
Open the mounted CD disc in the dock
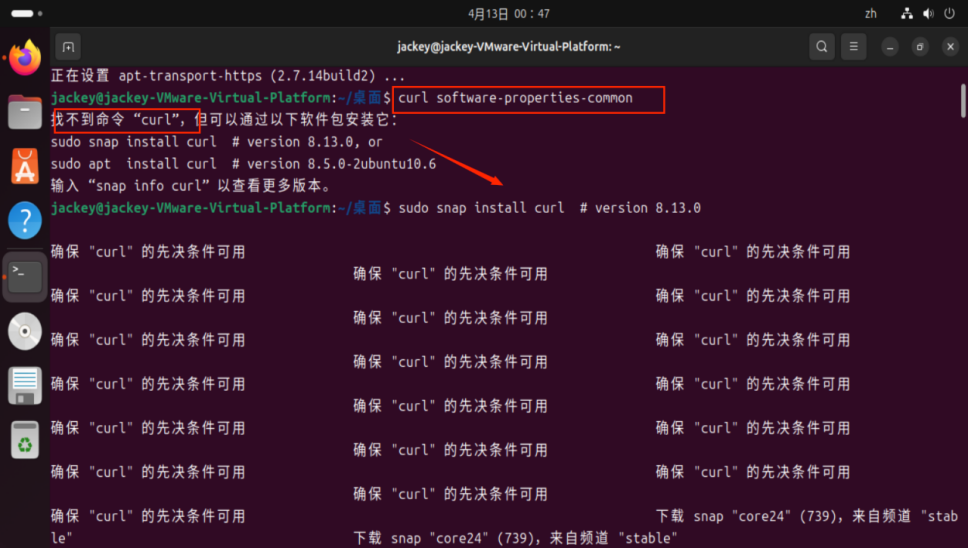click(25, 332)
